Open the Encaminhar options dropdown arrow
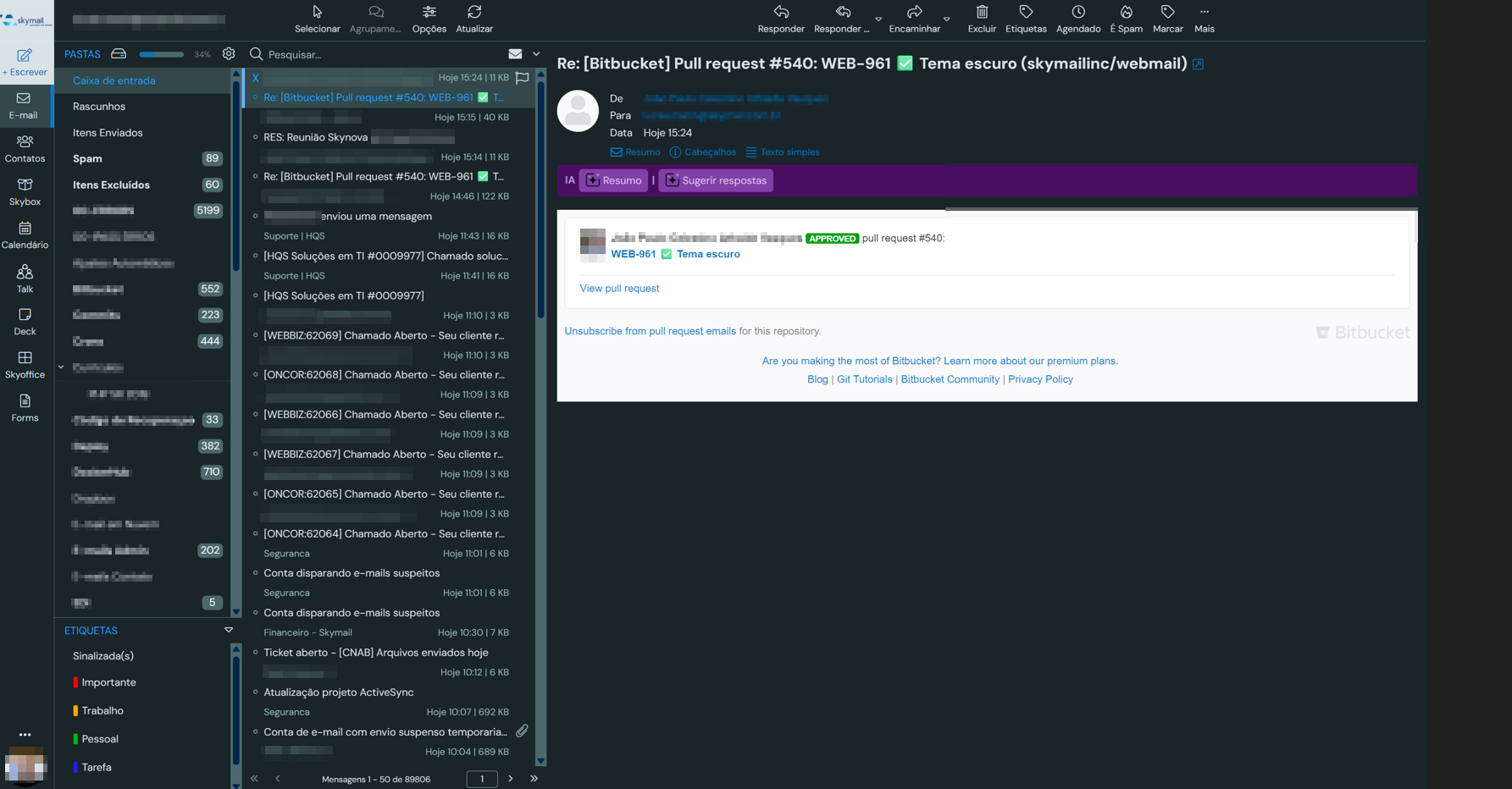Image resolution: width=1512 pixels, height=789 pixels. [946, 19]
